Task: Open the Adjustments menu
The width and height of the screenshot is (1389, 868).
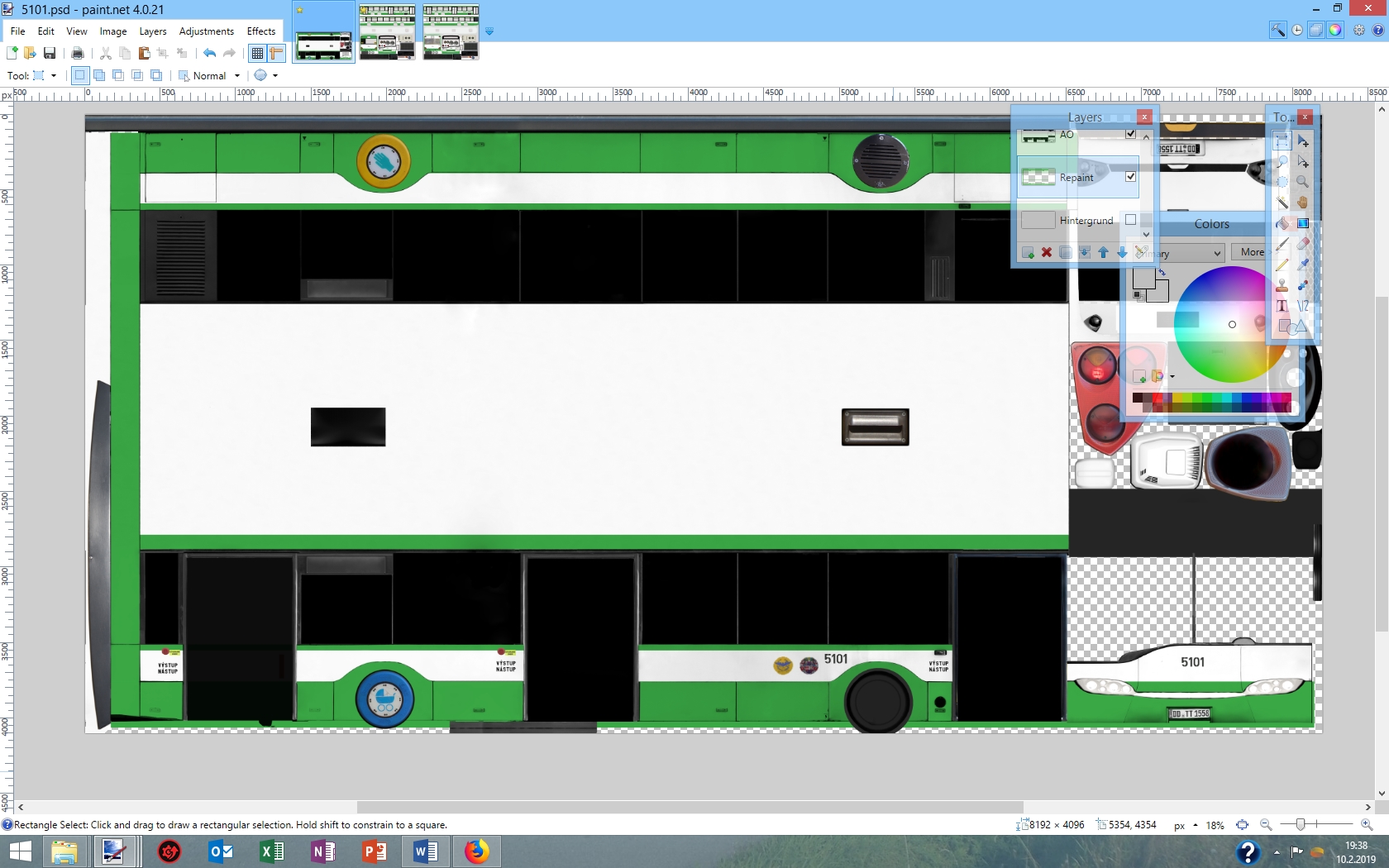Action: 206,31
